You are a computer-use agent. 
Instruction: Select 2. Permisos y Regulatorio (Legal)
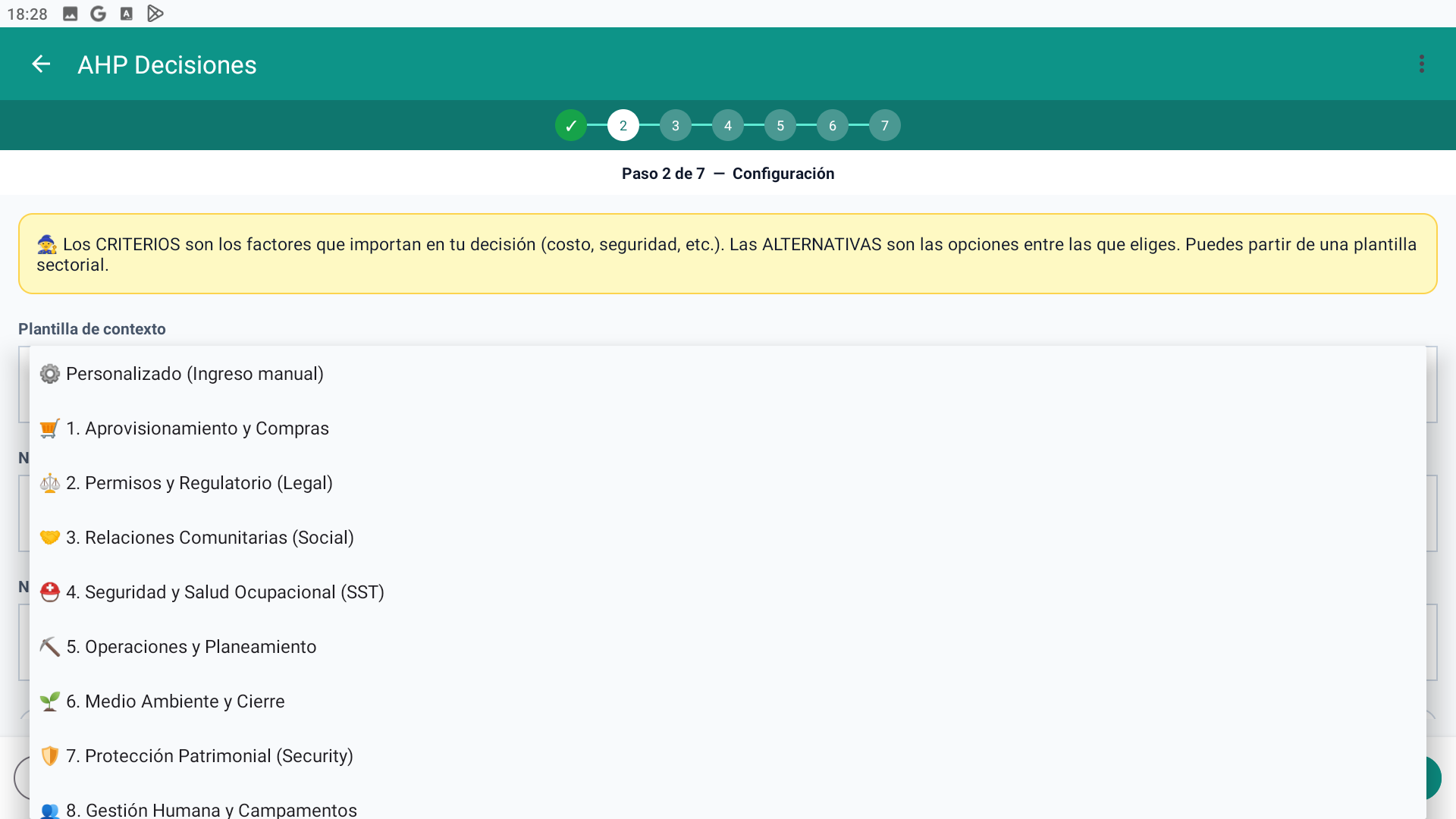coord(728,483)
